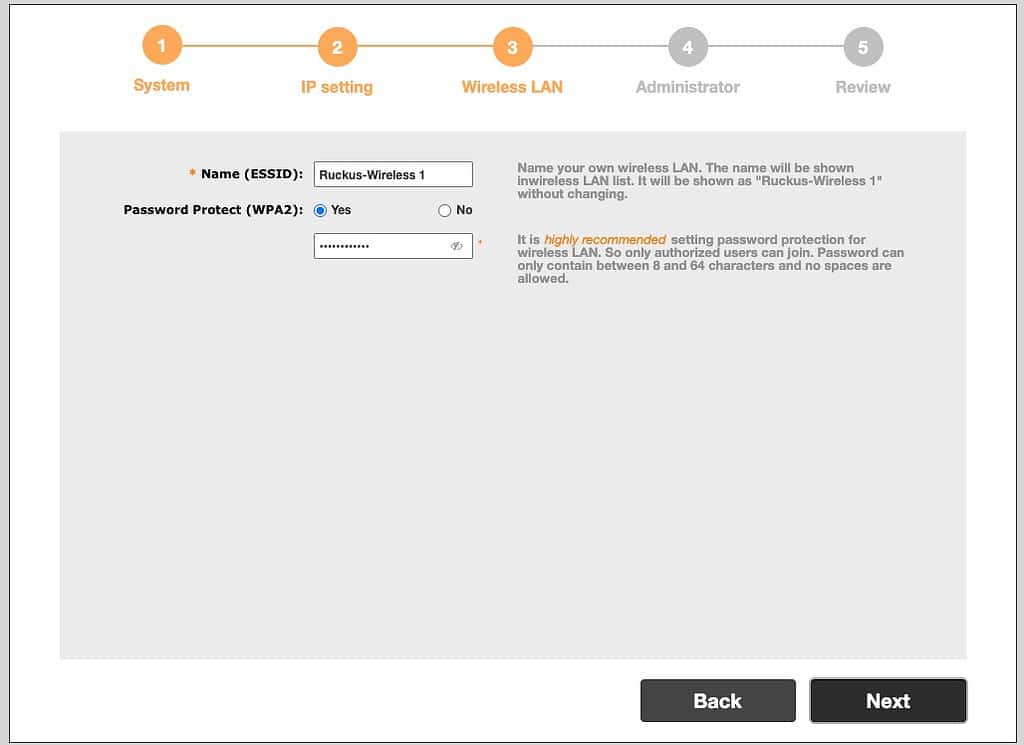Click the 'Name (ESSID):' label
The width and height of the screenshot is (1024, 745).
(252, 174)
